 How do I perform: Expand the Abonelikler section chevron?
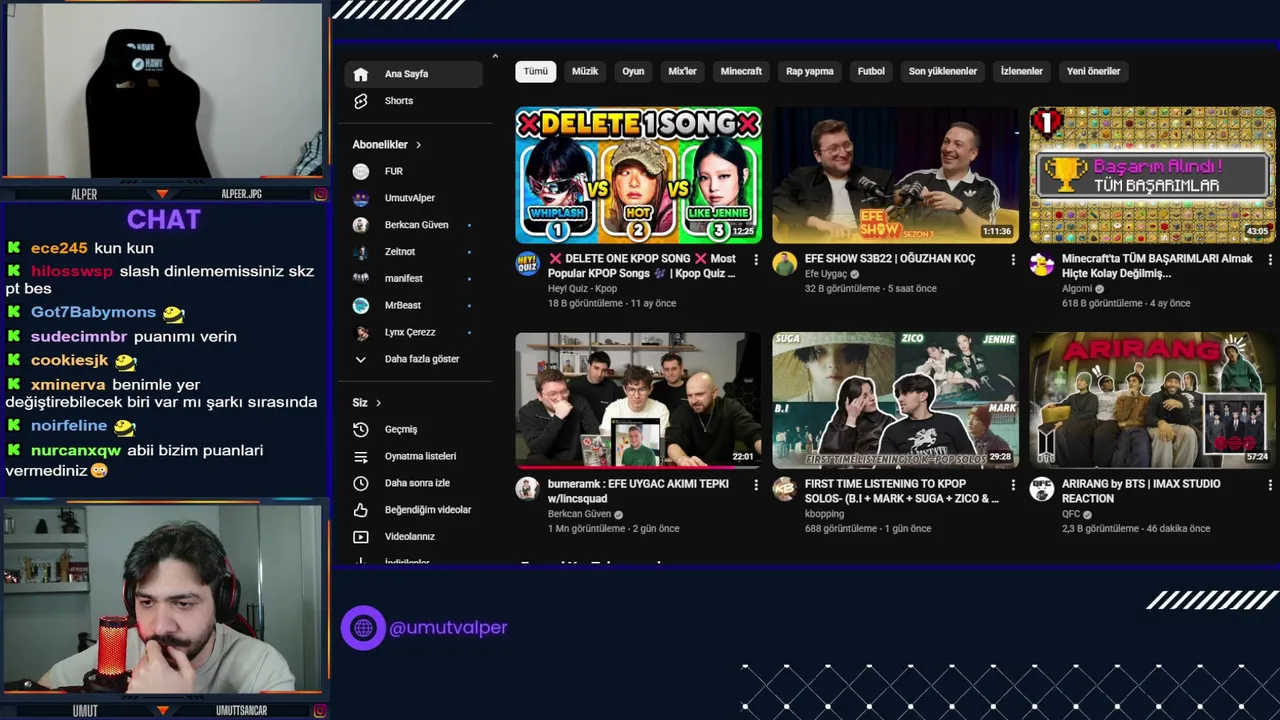418,145
